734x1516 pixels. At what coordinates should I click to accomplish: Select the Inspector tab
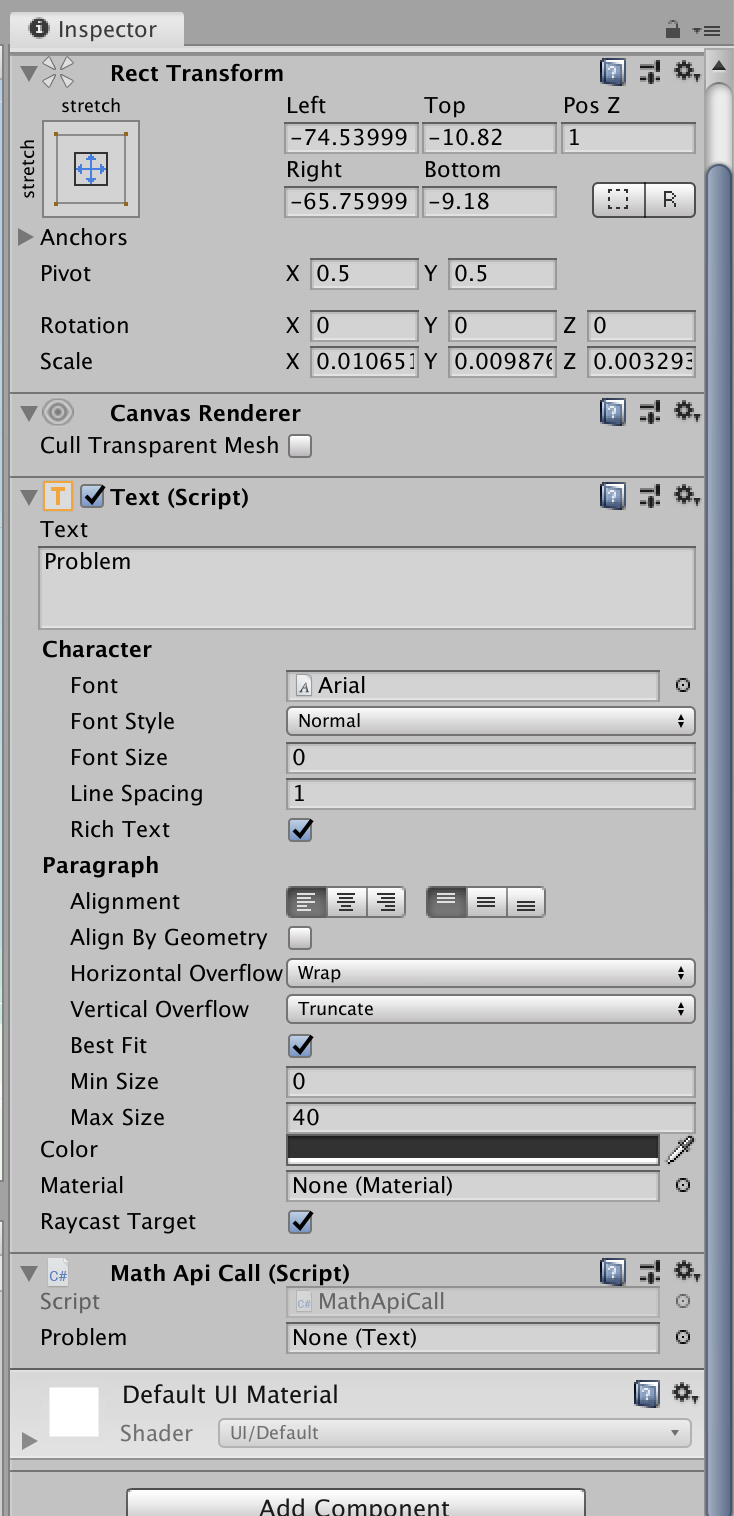click(x=95, y=29)
